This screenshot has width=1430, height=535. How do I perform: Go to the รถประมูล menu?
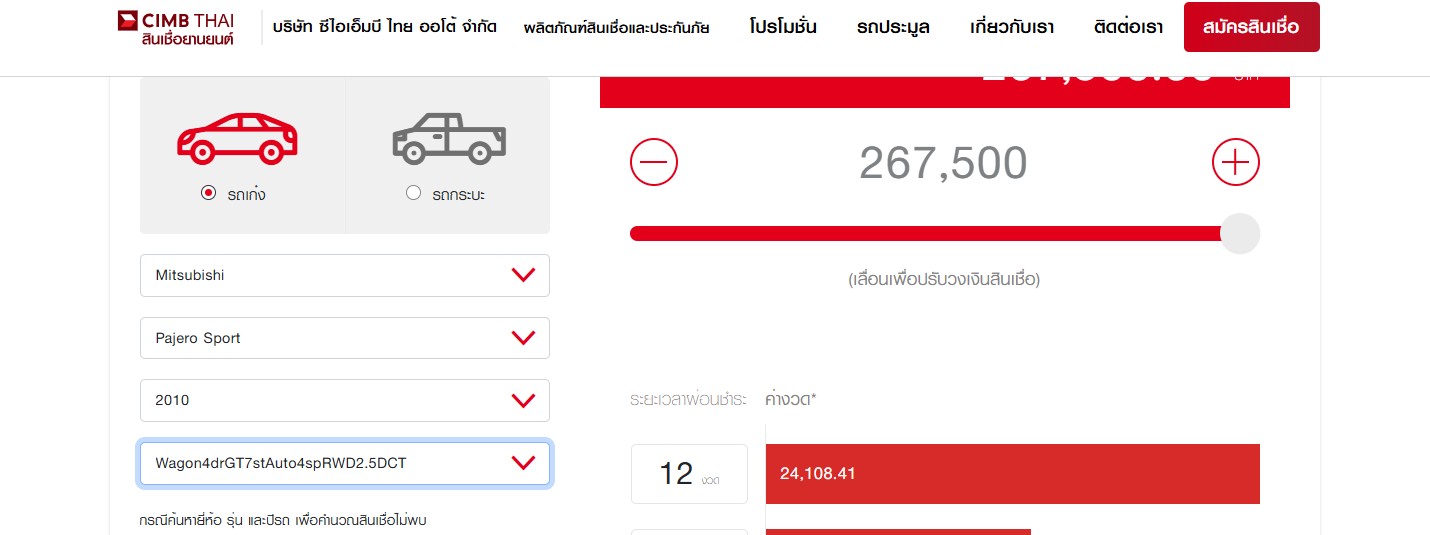click(893, 28)
